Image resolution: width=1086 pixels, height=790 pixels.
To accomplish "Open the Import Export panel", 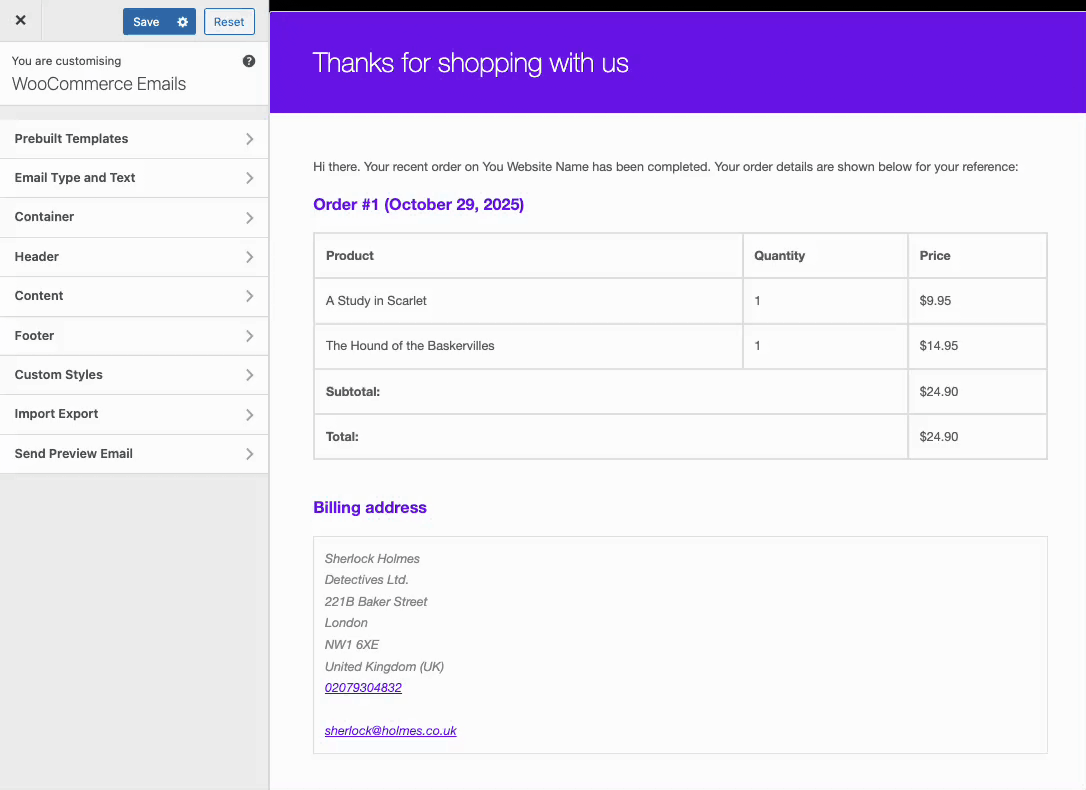I will 135,414.
